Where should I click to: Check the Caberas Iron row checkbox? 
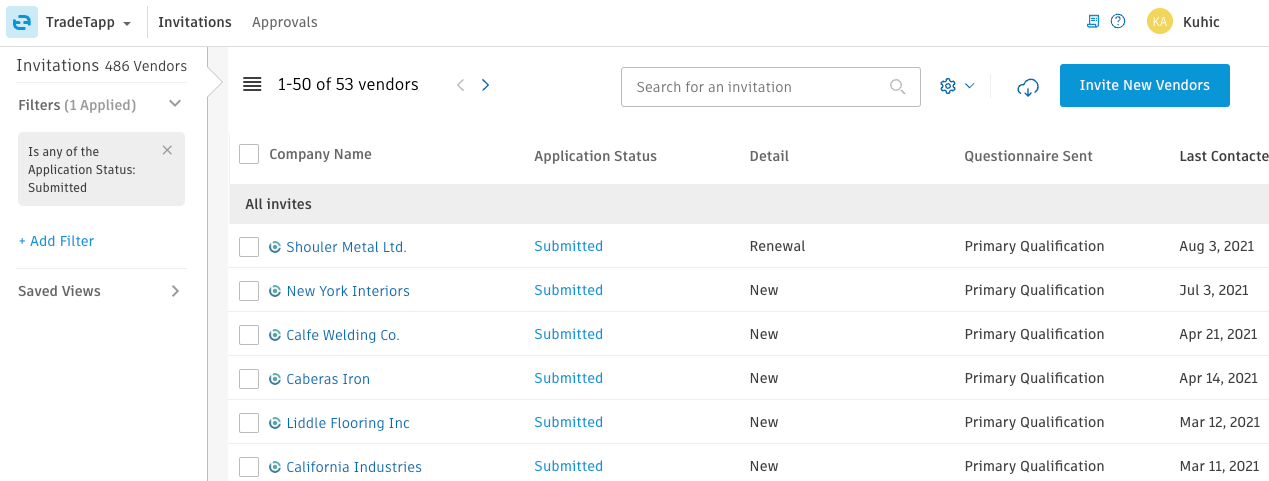[249, 379]
